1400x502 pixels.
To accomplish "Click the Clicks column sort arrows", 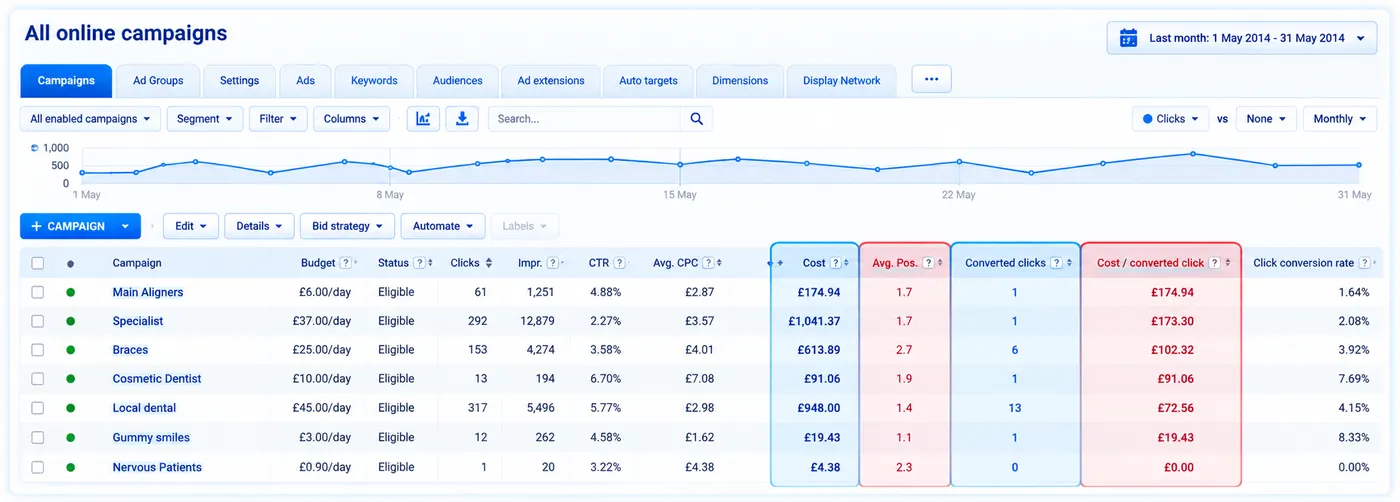I will point(488,263).
